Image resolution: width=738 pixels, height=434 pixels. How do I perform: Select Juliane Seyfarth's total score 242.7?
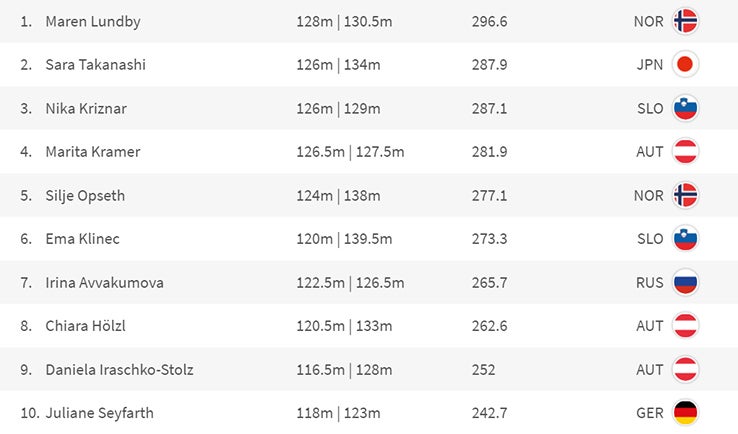[489, 413]
